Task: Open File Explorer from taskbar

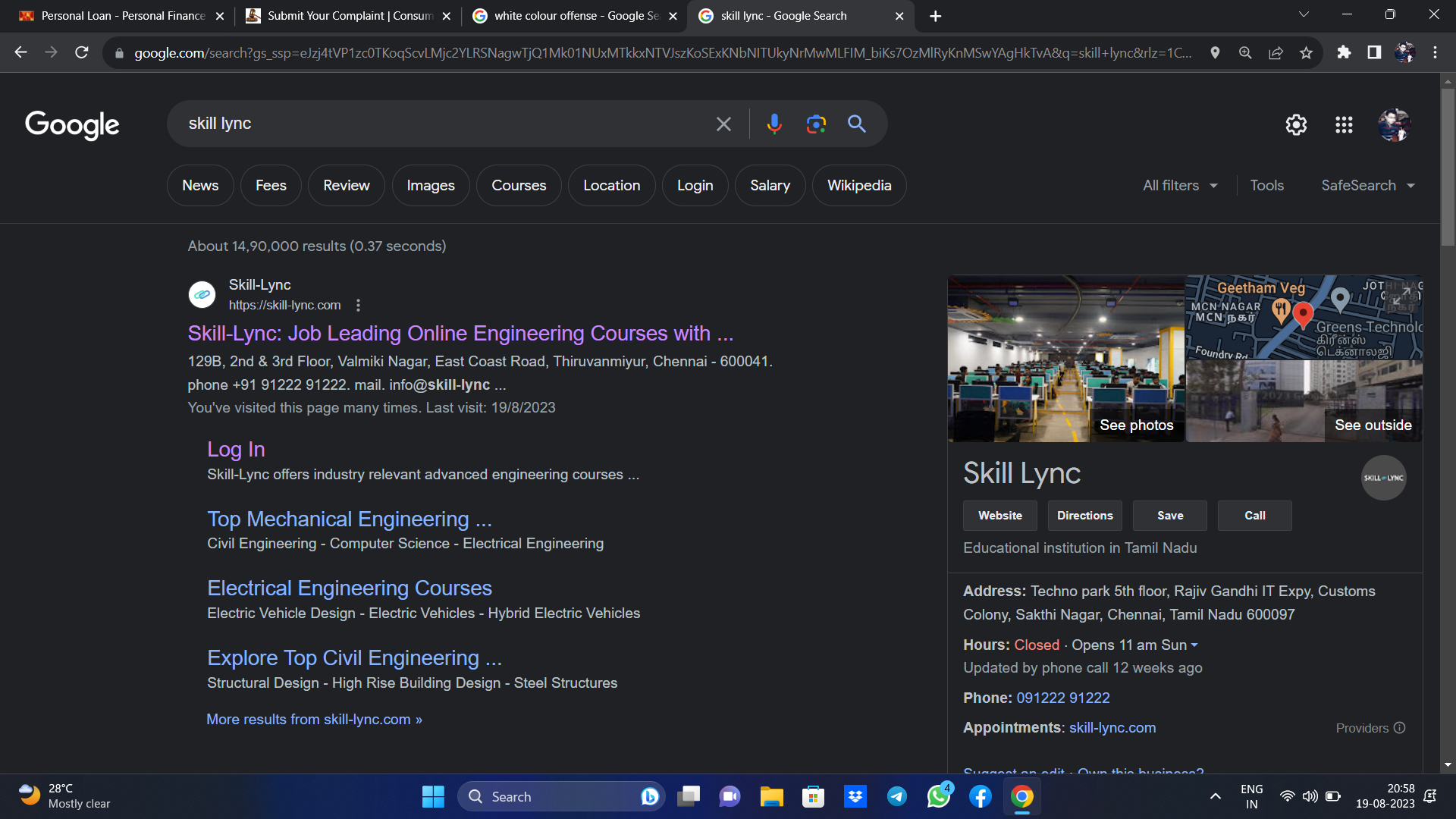Action: point(771,796)
